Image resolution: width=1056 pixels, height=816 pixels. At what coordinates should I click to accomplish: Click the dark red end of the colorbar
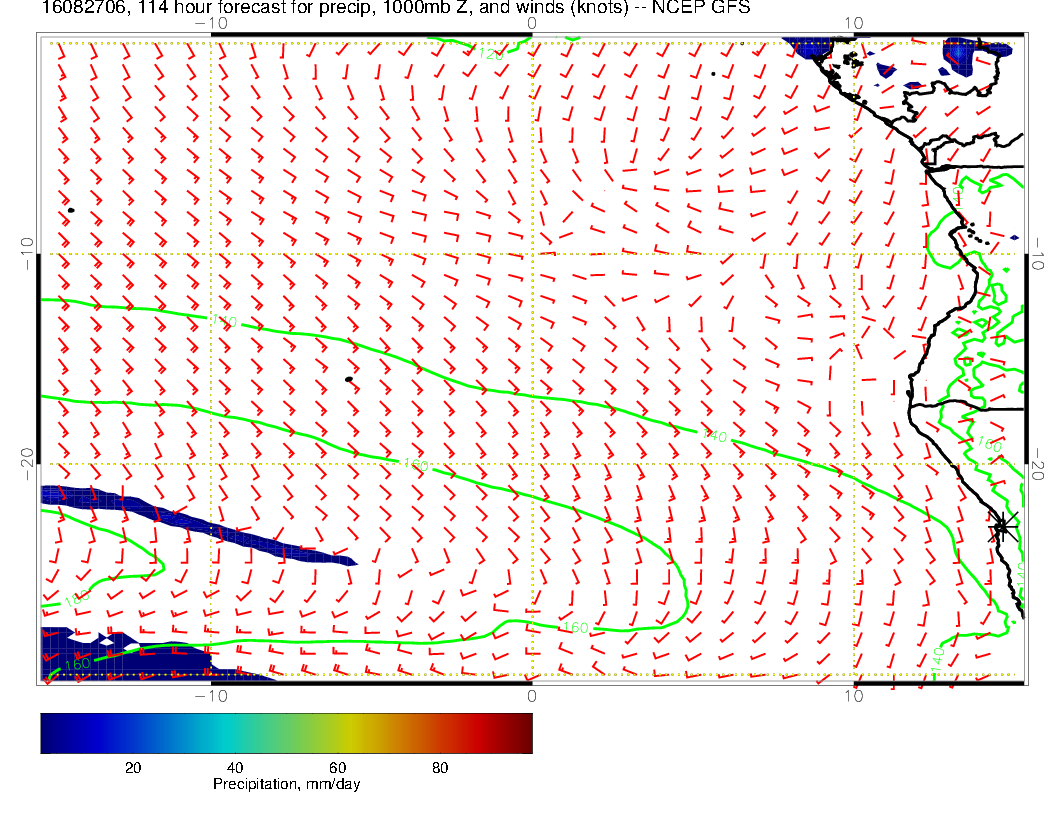click(520, 733)
